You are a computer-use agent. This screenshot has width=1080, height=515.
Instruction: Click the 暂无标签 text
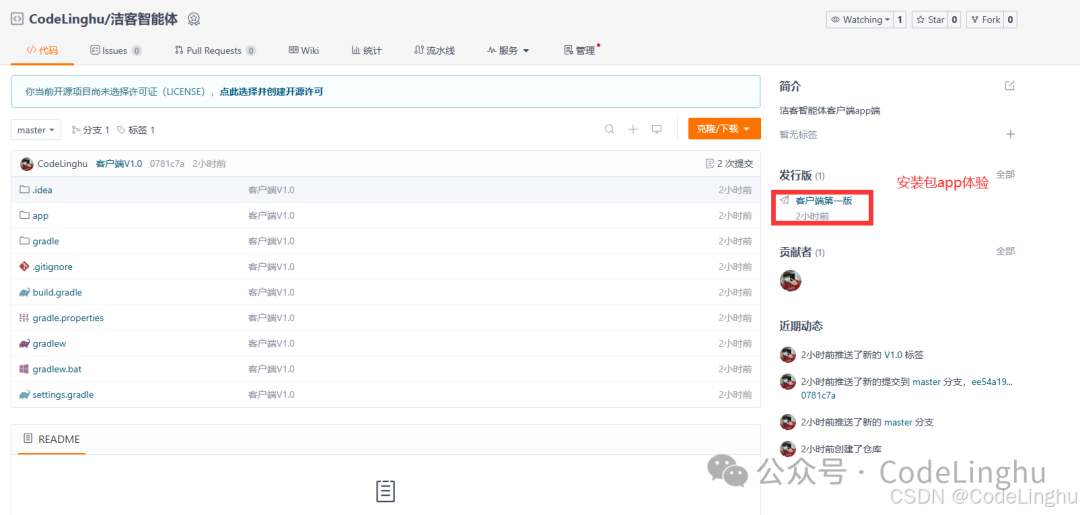[x=798, y=134]
